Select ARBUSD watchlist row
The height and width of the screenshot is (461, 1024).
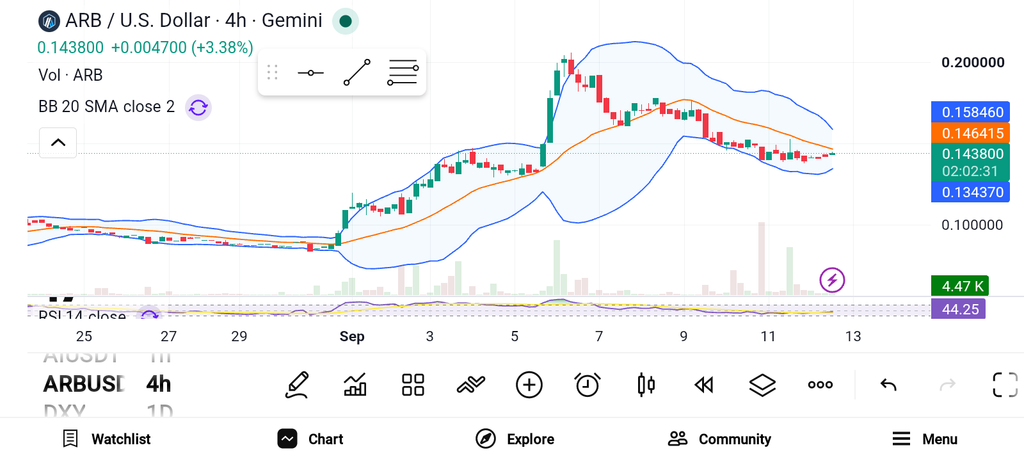pos(84,384)
